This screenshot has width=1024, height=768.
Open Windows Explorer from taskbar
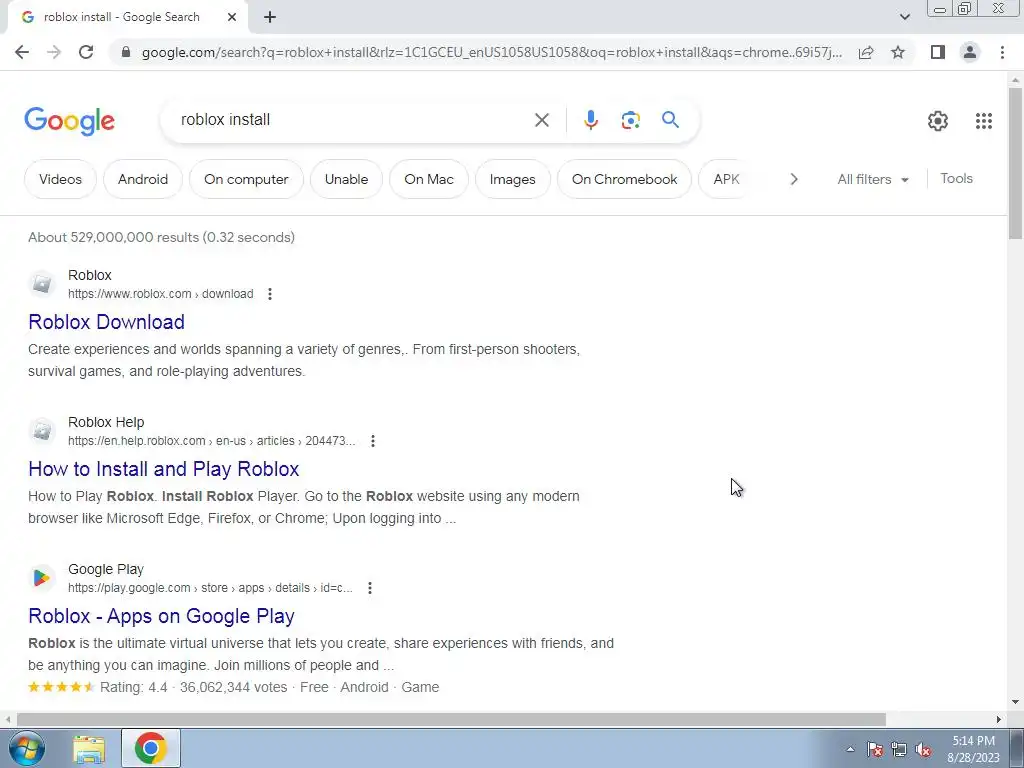tap(89, 749)
